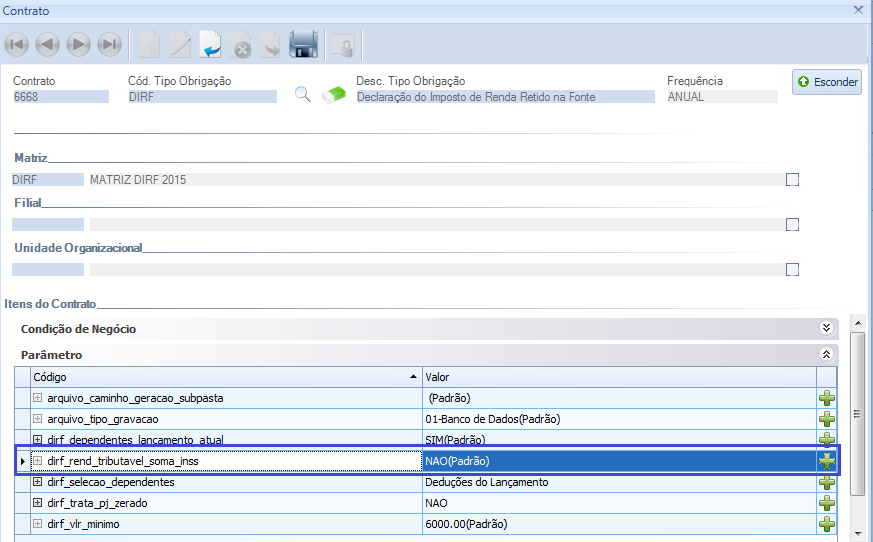Select the Valor cell showing 6000.00(Padrão)

618,524
